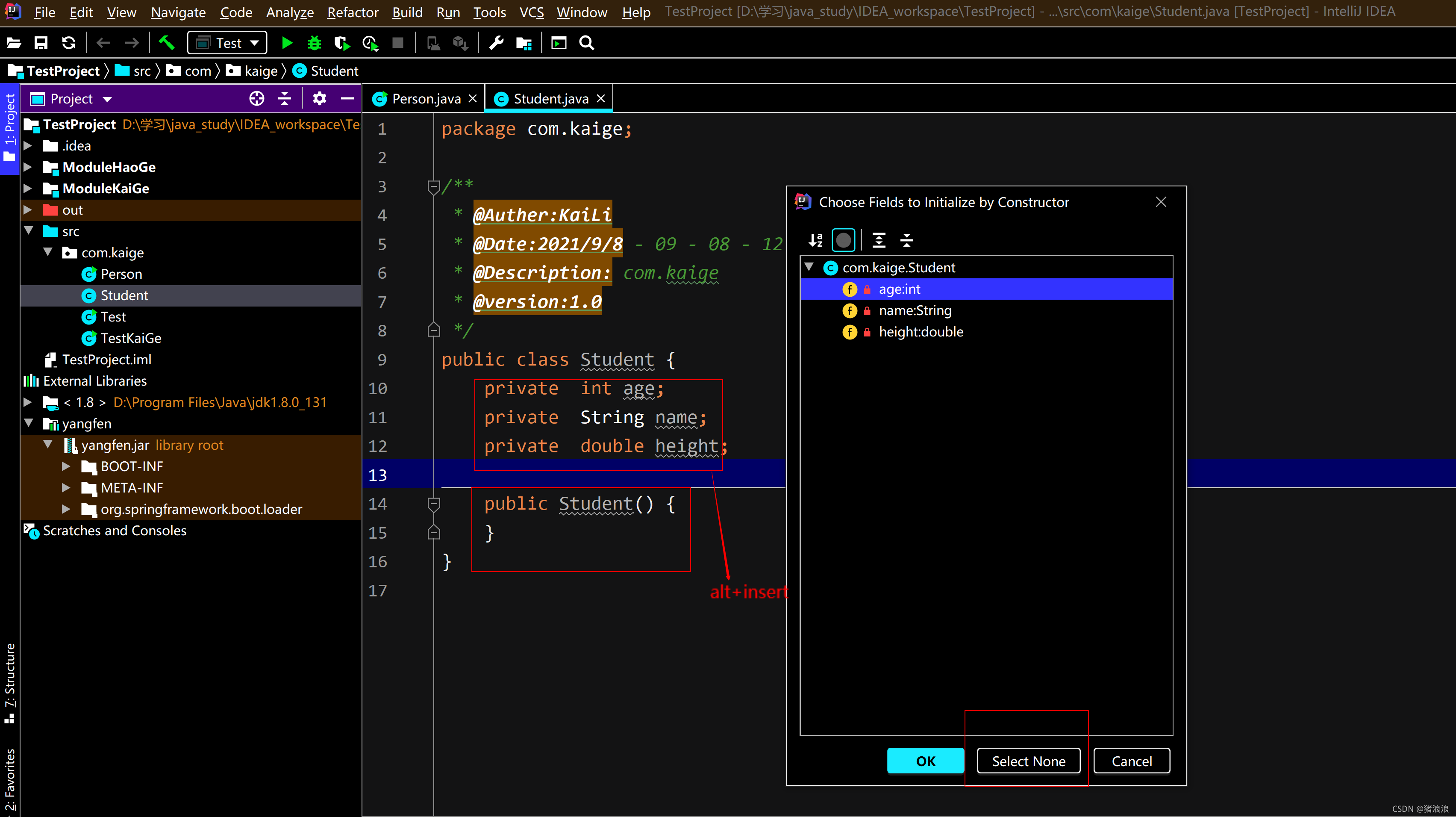
Task: Expand all nodes in dialog toolbar
Action: pos(879,240)
